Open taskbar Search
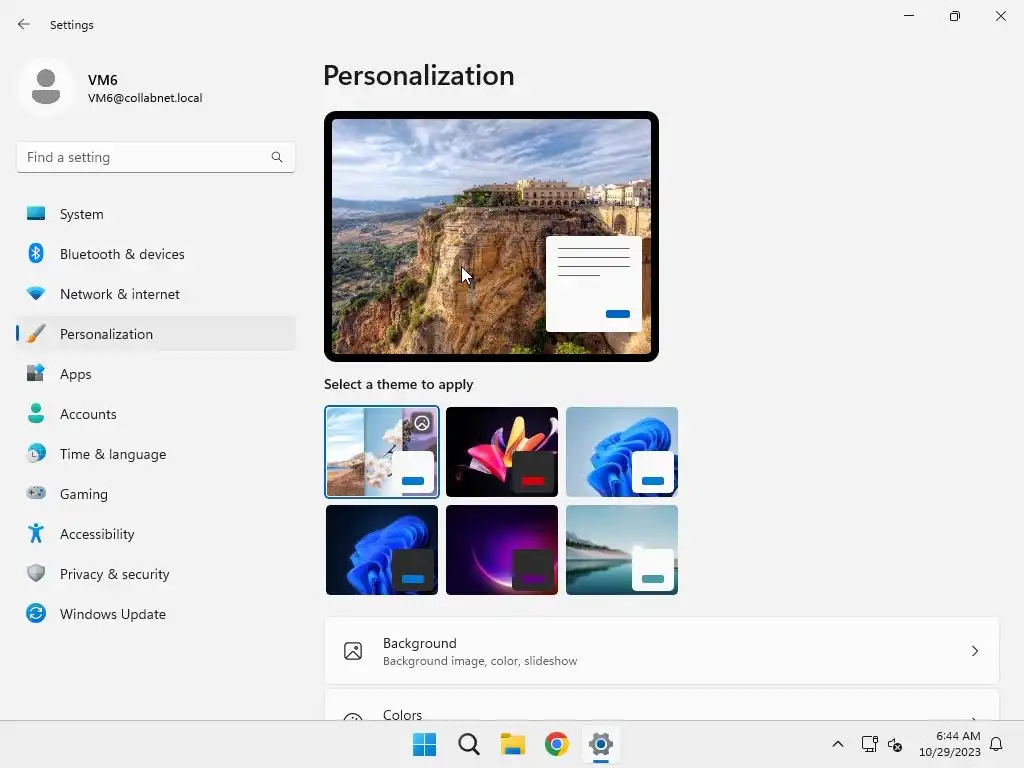This screenshot has width=1024, height=768. [469, 744]
